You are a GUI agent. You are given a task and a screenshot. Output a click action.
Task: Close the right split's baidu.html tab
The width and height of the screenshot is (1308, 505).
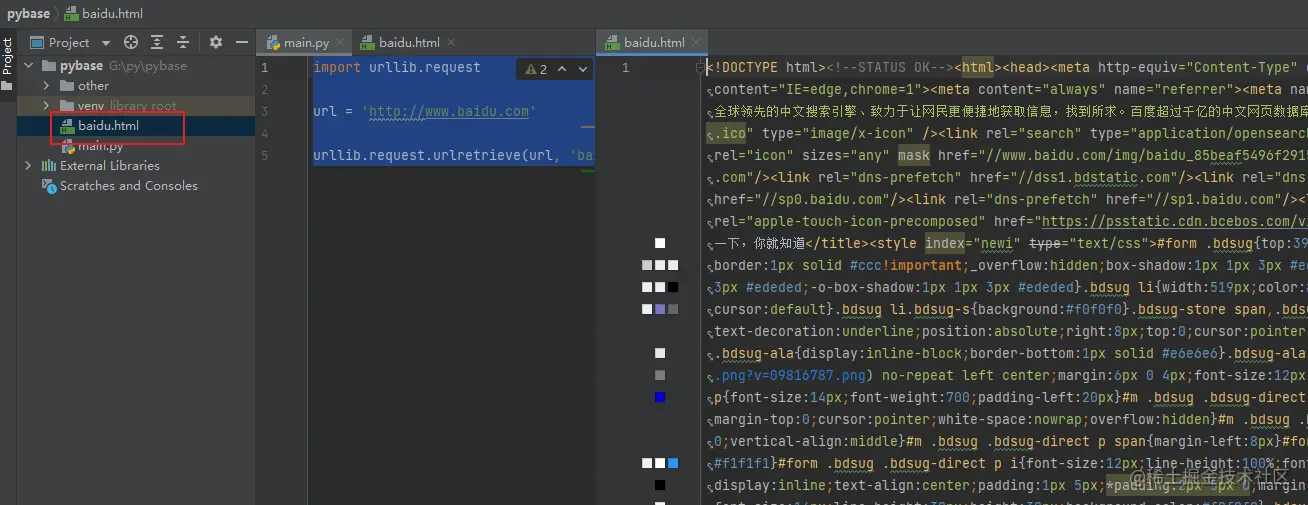(x=695, y=43)
